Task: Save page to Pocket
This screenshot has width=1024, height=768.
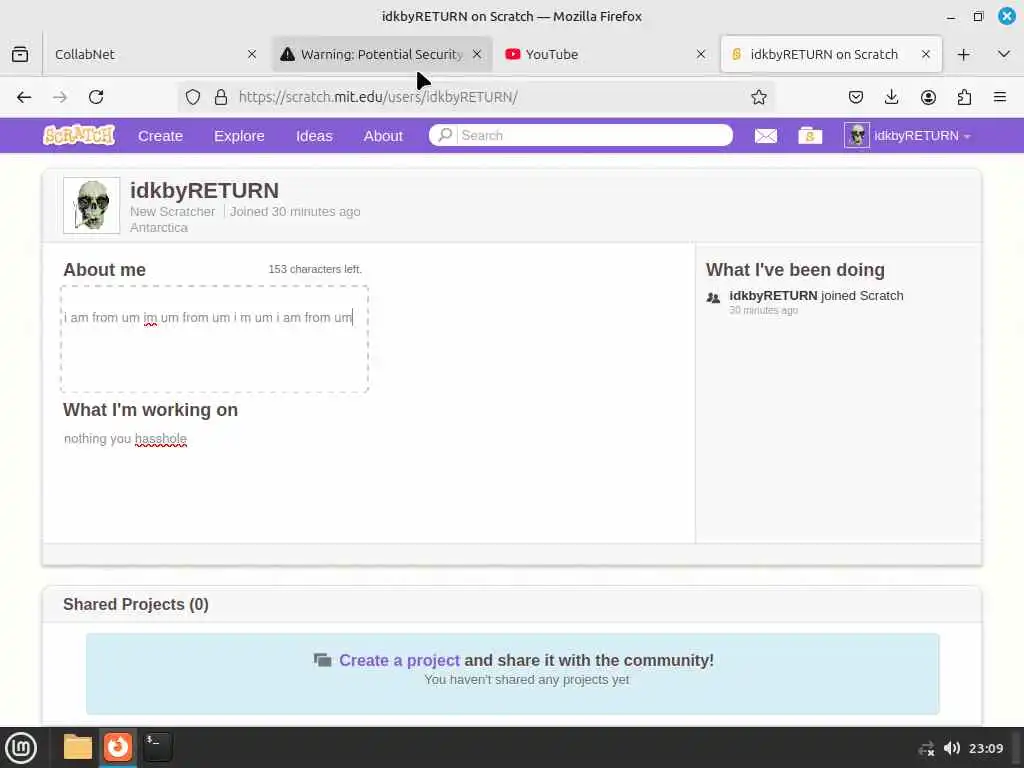Action: pyautogui.click(x=856, y=97)
